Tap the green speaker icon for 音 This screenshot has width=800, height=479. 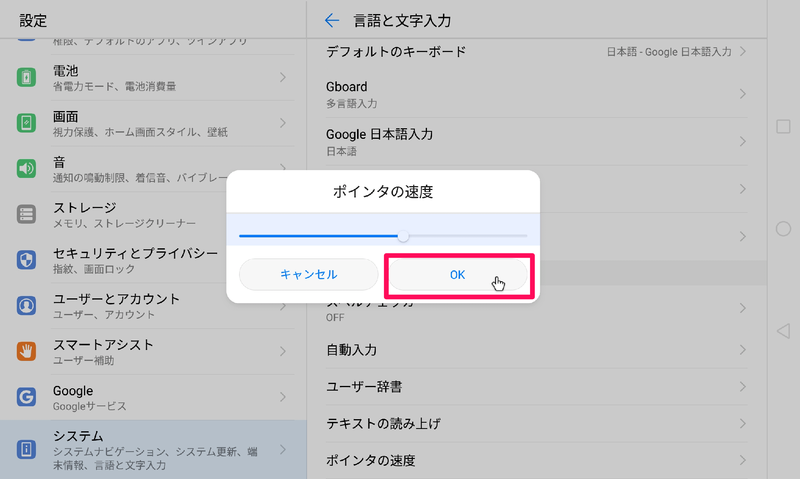[x=26, y=168]
